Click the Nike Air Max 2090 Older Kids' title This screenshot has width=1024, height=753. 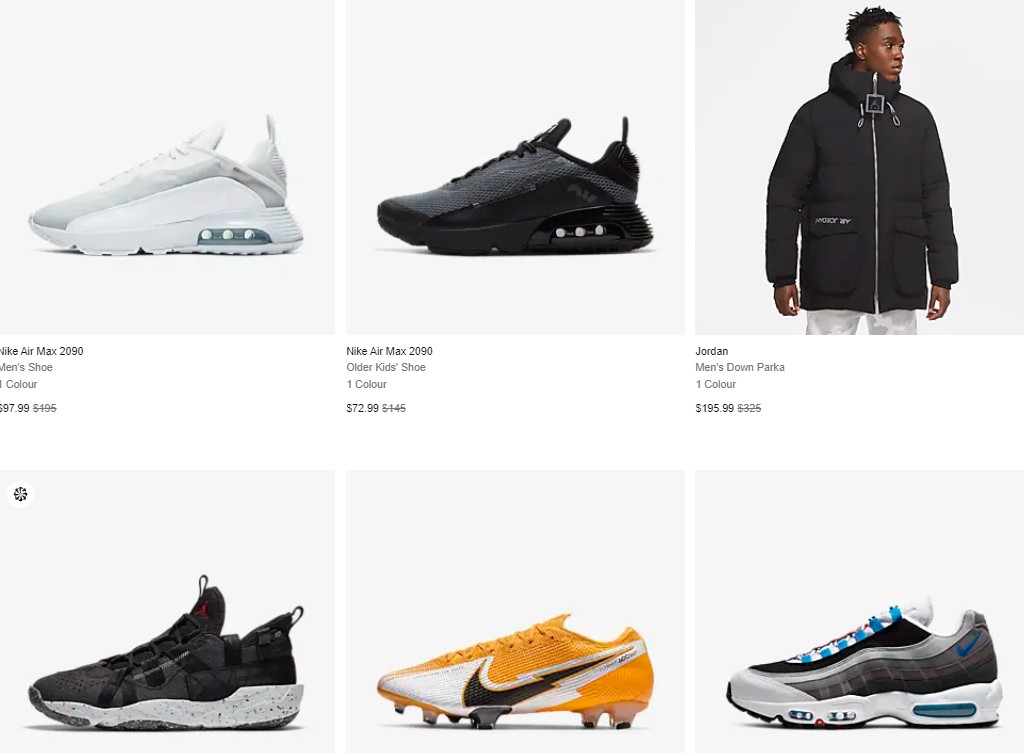389,351
